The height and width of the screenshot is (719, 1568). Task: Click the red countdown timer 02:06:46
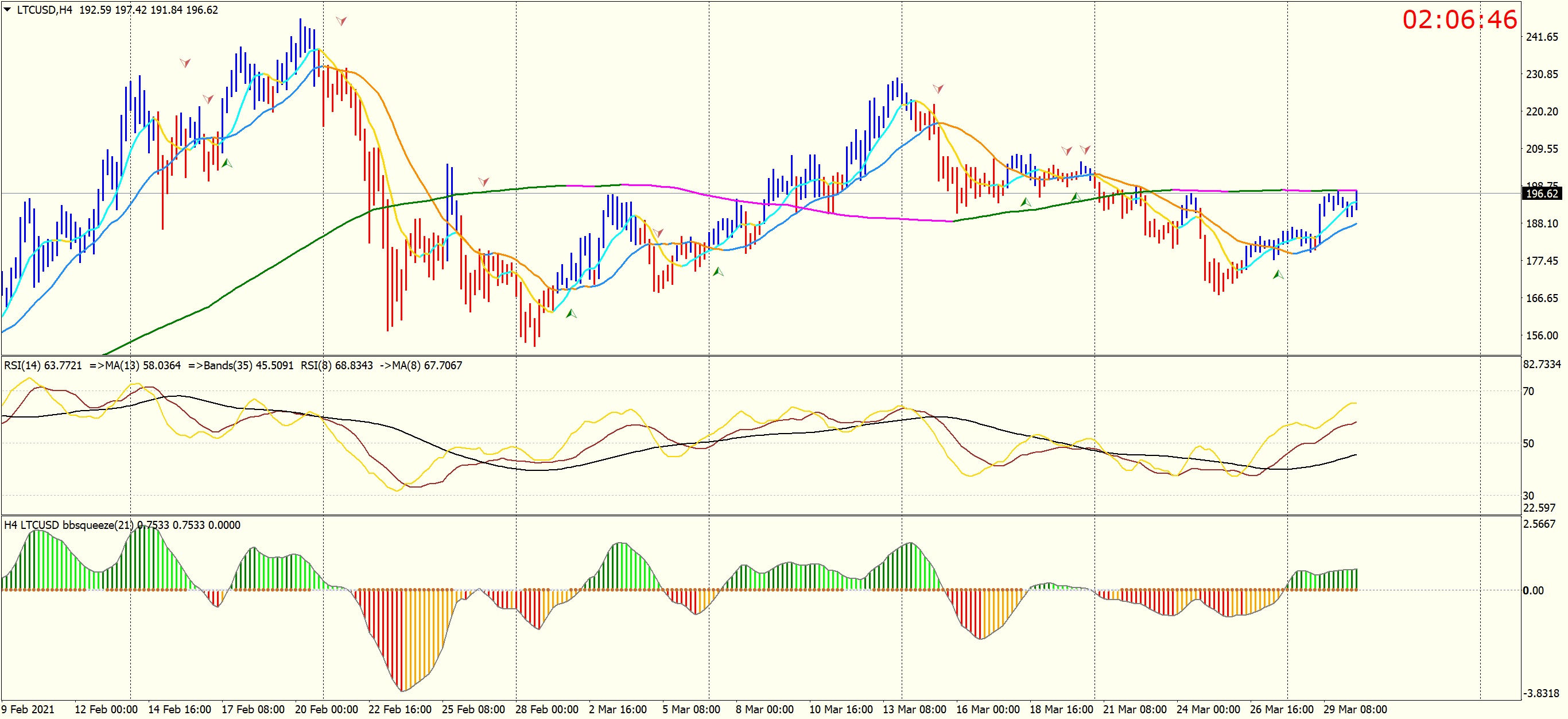click(x=1459, y=20)
